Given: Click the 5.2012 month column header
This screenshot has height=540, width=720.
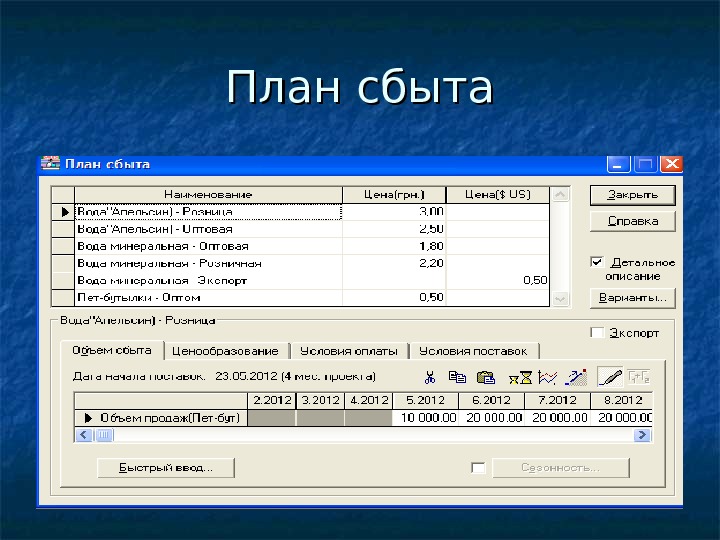Looking at the screenshot, I should pos(425,400).
